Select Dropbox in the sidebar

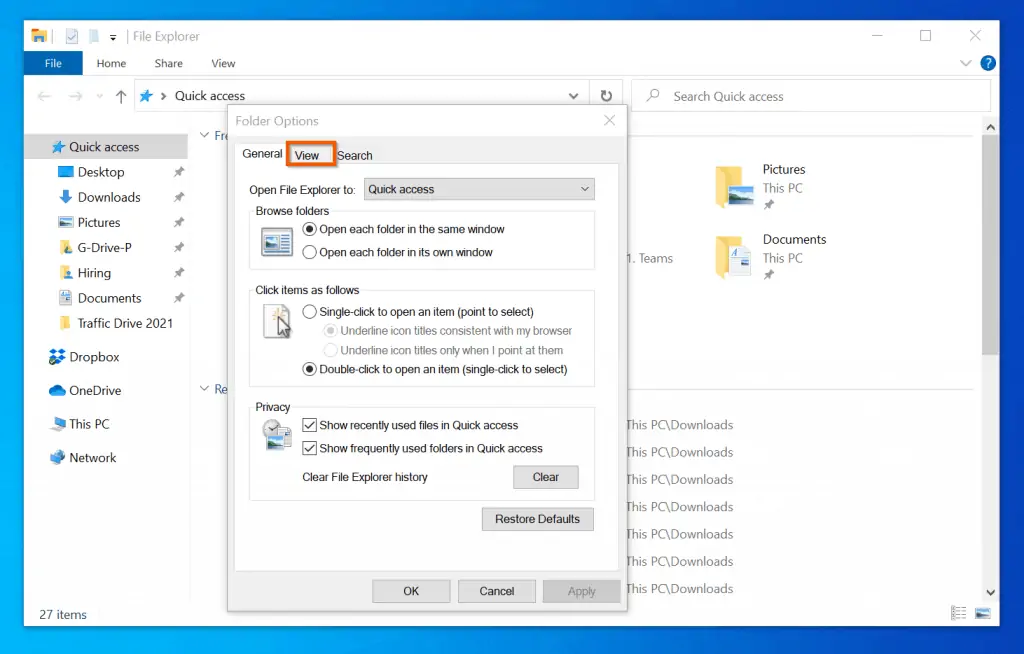coord(95,357)
